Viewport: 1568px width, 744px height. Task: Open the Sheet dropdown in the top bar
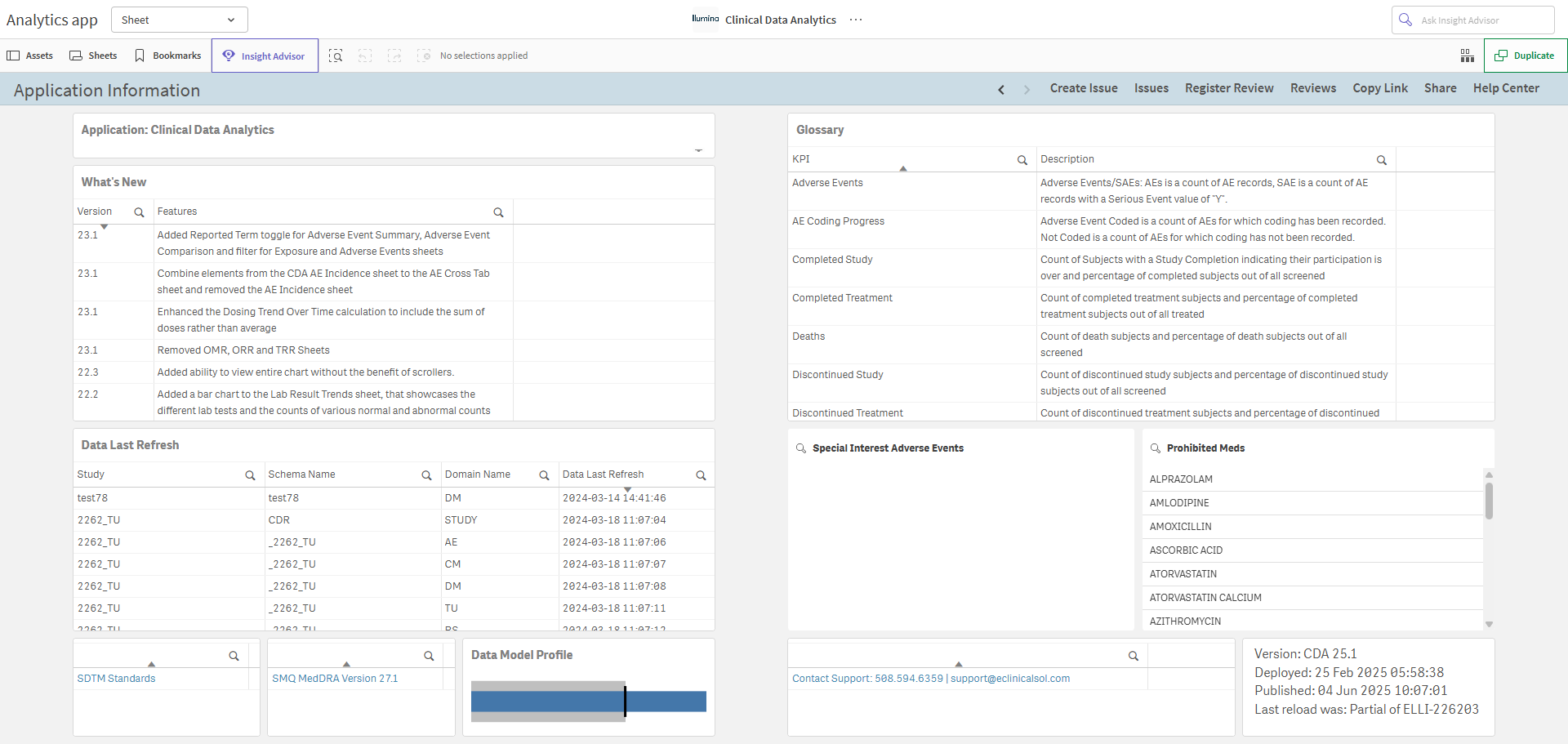point(179,20)
